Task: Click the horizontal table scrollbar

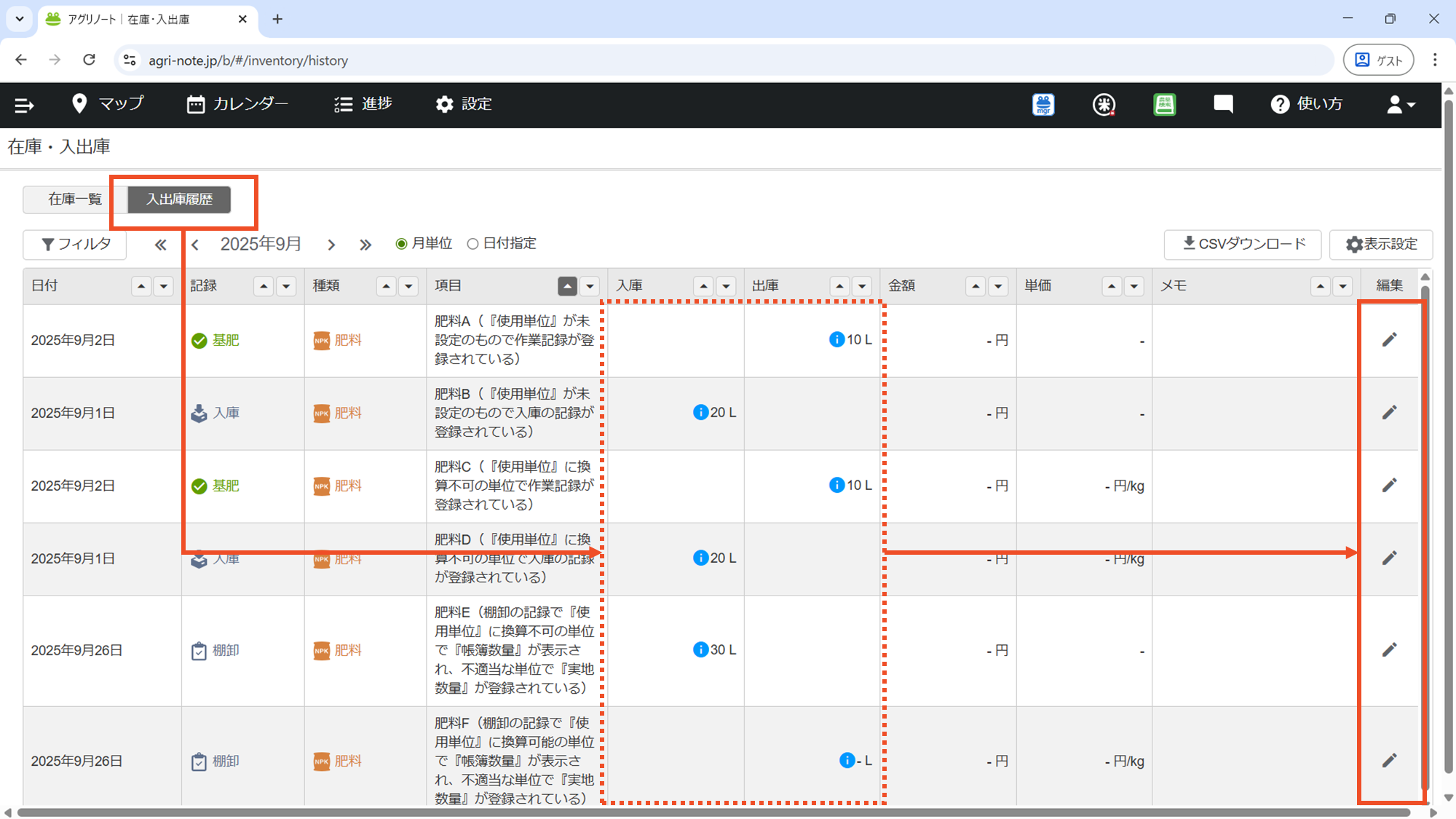Action: tap(713, 812)
